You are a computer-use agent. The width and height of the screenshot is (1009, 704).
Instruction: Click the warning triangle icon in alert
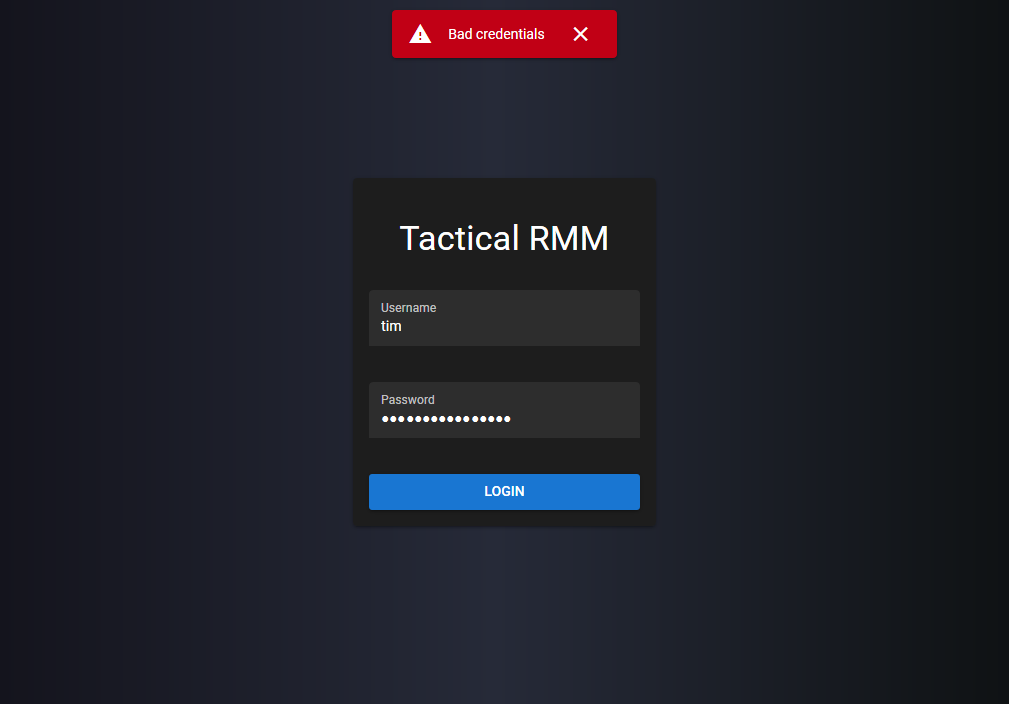click(420, 34)
